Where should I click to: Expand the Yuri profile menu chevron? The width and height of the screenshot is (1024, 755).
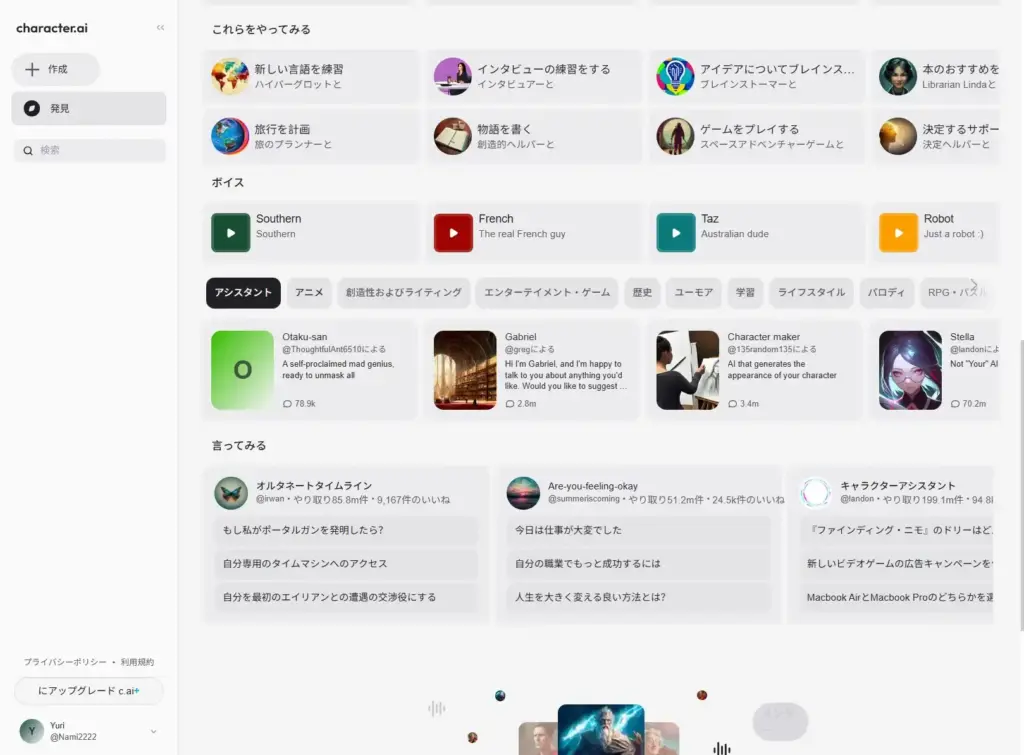[155, 731]
